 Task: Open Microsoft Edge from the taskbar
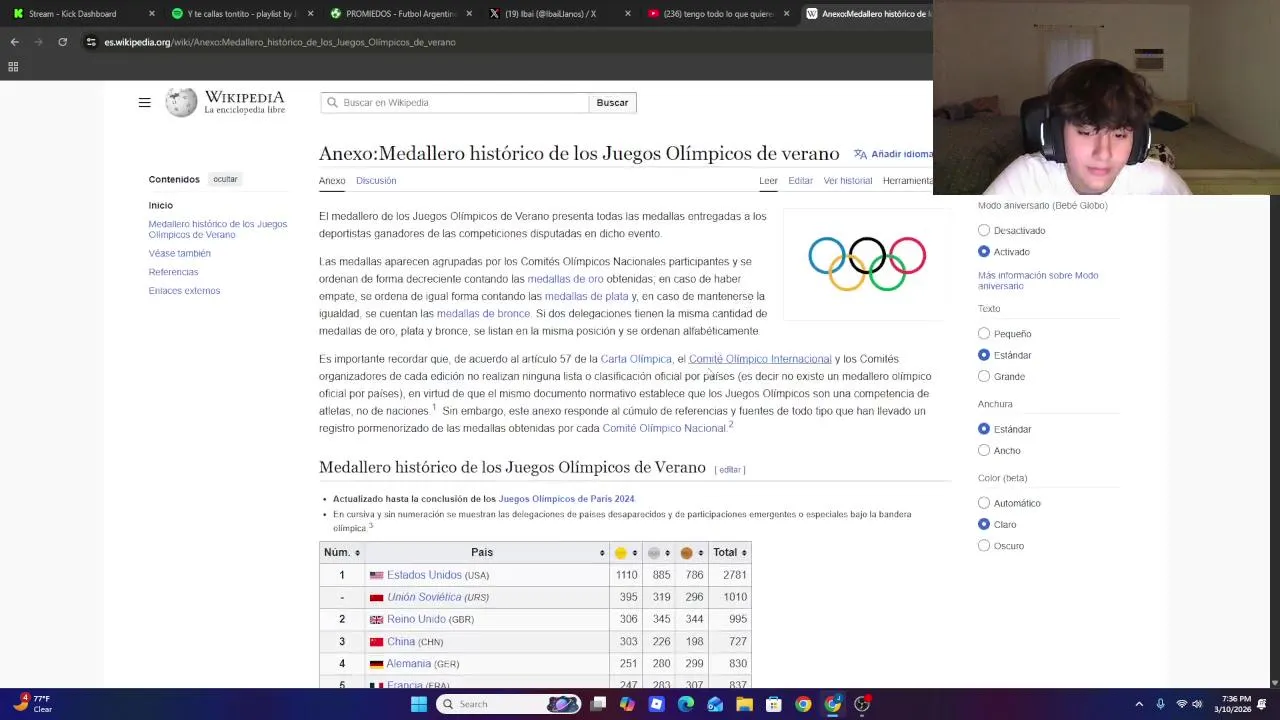pos(686,704)
